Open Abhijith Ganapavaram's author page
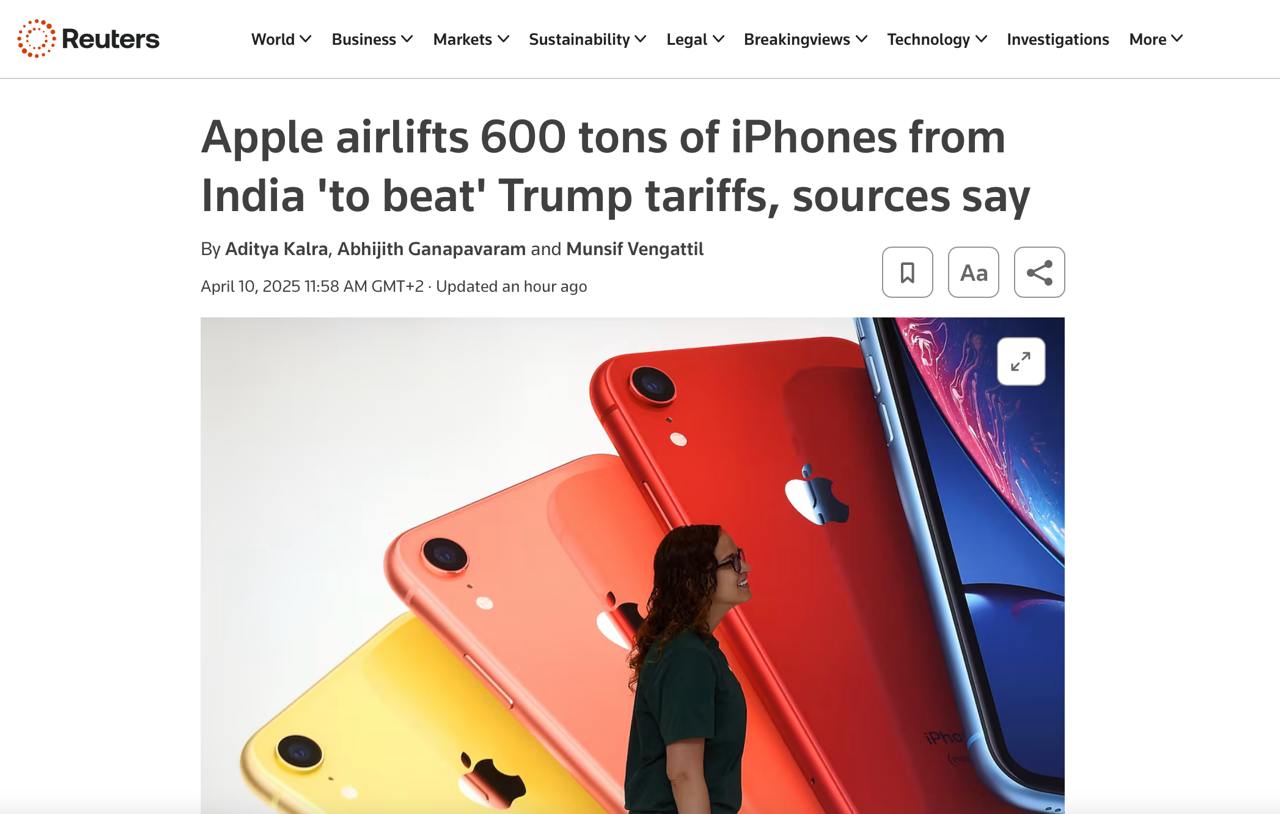This screenshot has height=814, width=1280. [x=431, y=249]
